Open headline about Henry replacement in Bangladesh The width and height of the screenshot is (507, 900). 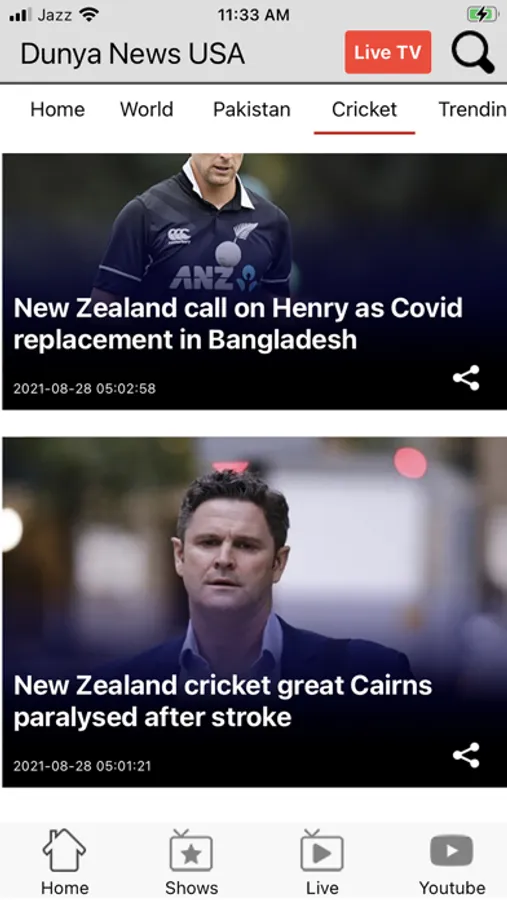pyautogui.click(x=238, y=324)
